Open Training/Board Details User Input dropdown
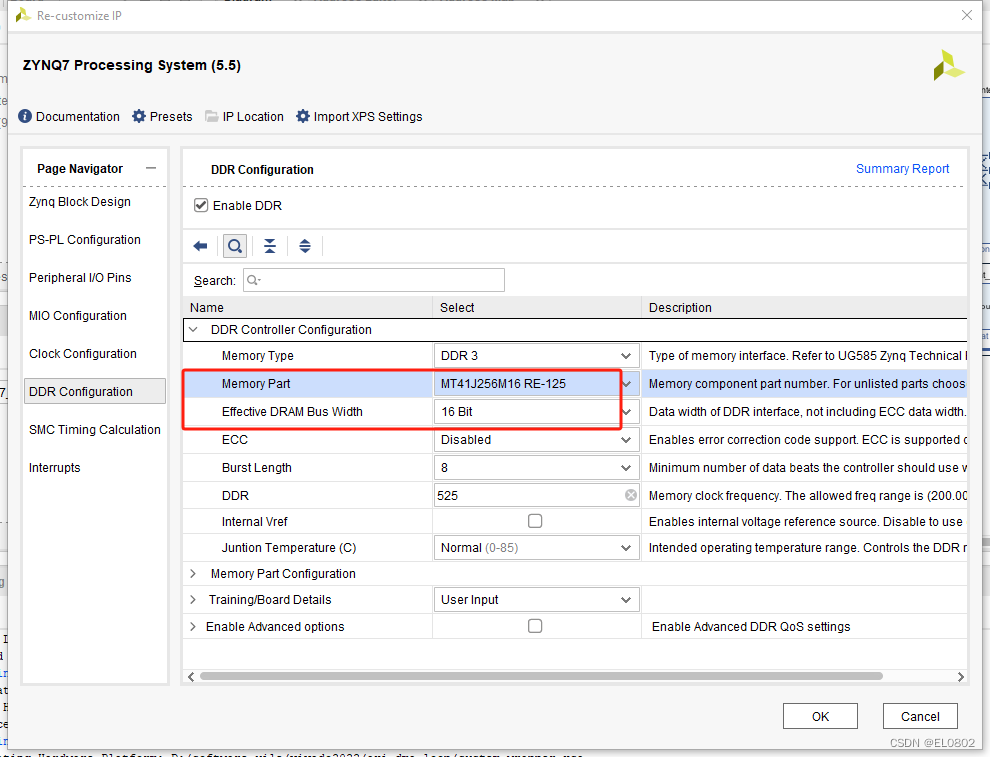 click(536, 599)
